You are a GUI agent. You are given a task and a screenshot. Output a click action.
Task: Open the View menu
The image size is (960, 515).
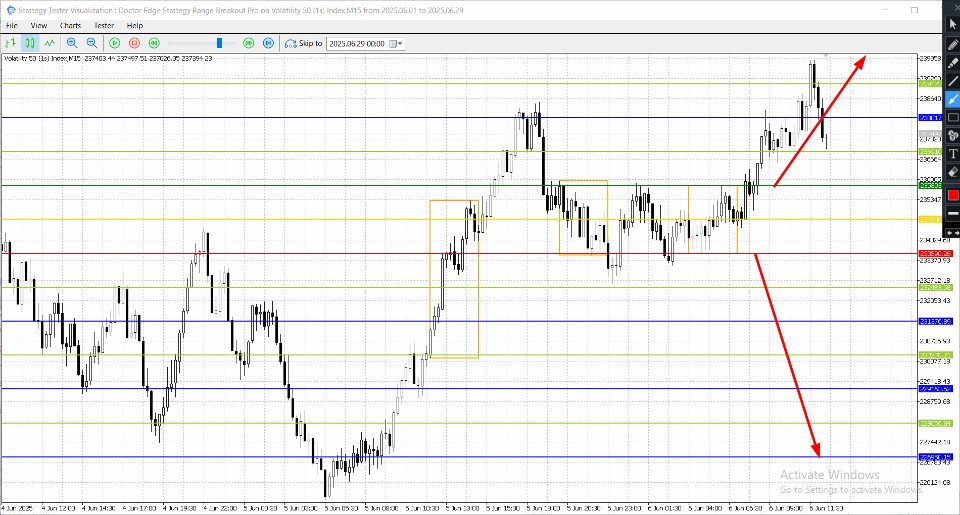pyautogui.click(x=39, y=26)
